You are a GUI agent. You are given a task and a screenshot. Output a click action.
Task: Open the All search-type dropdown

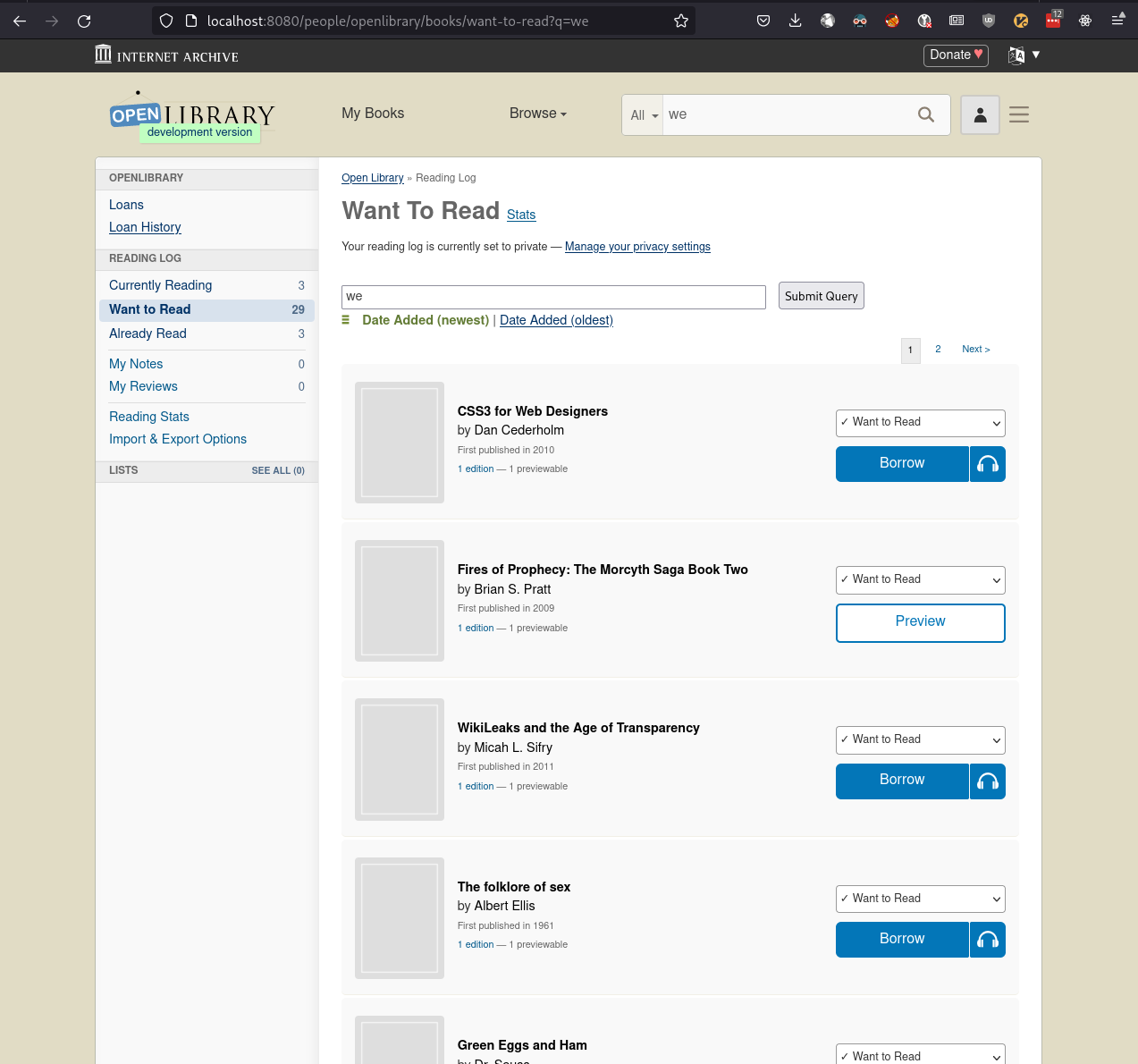click(644, 115)
